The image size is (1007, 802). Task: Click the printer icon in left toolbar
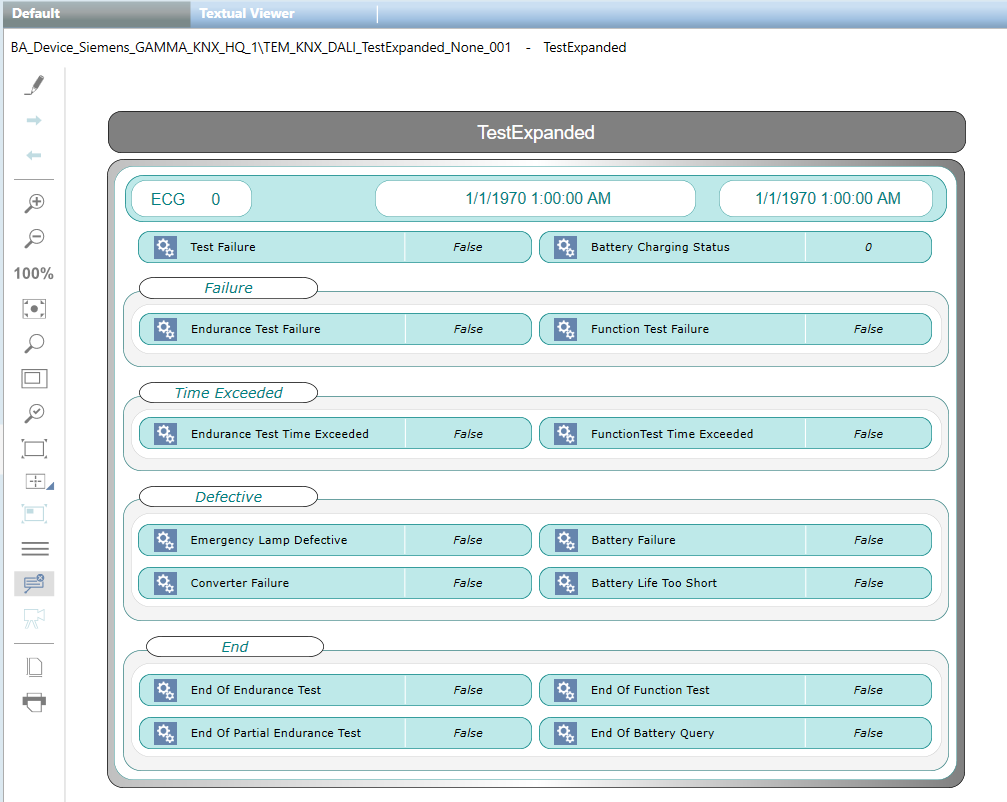coord(35,702)
